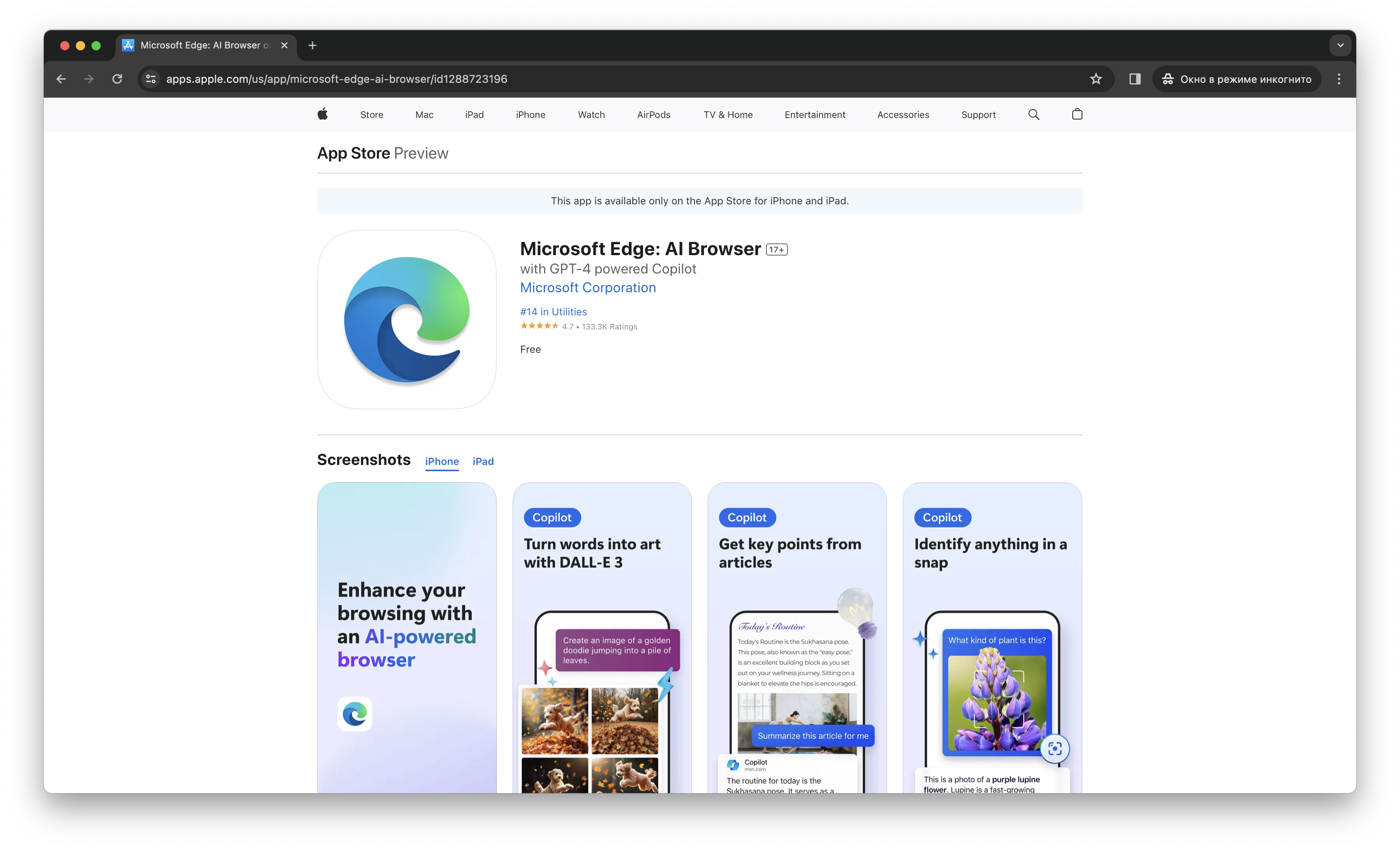Image resolution: width=1400 pixels, height=851 pixels.
Task: Expand the tab search dropdown arrow
Action: click(1340, 45)
